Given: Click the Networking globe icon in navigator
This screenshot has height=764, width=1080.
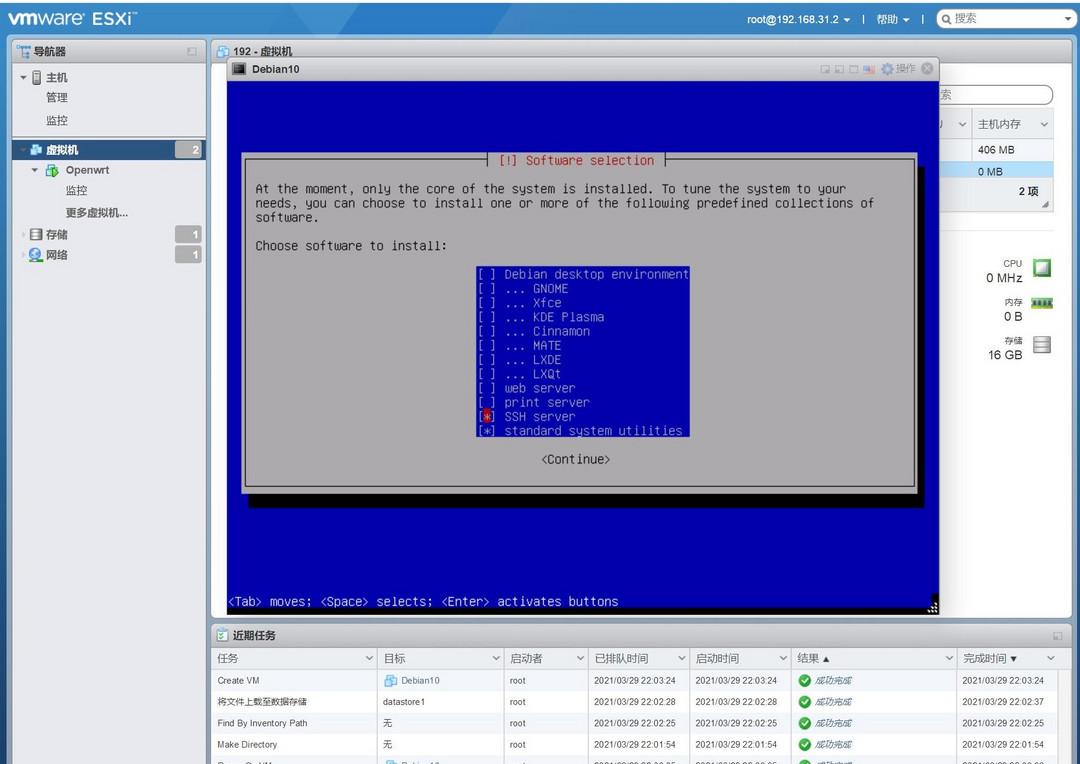Looking at the screenshot, I should [x=36, y=255].
